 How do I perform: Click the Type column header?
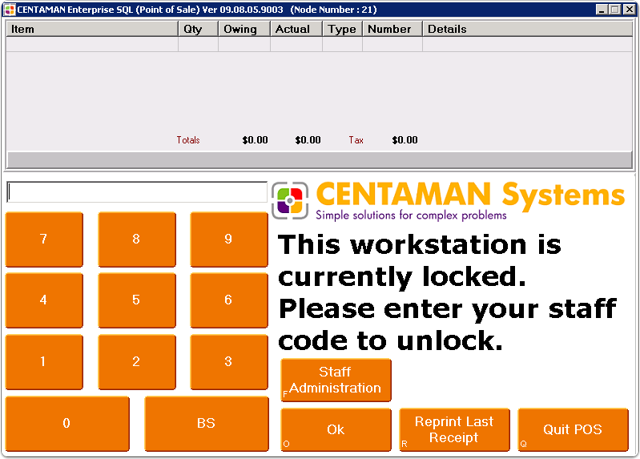click(342, 29)
